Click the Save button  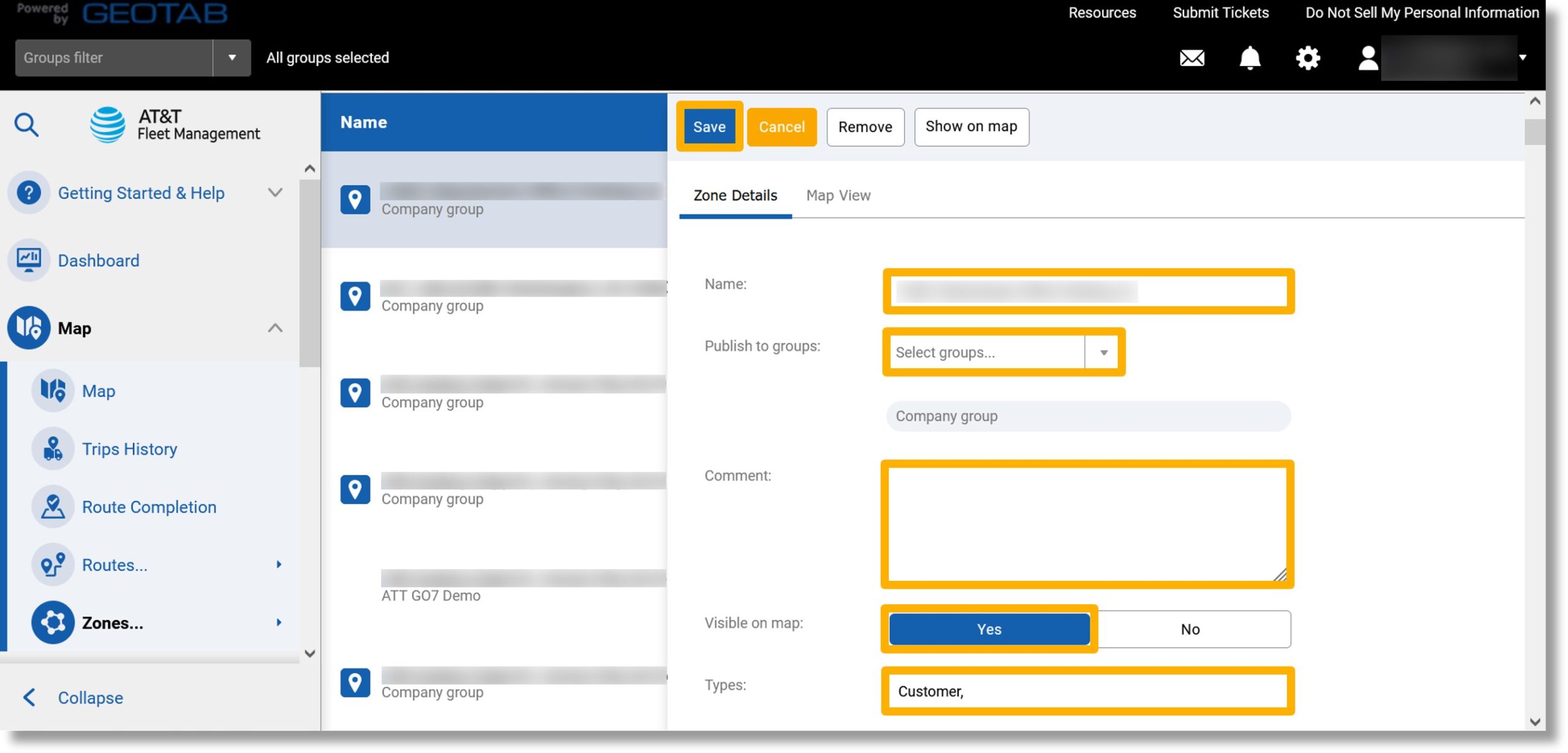tap(709, 126)
